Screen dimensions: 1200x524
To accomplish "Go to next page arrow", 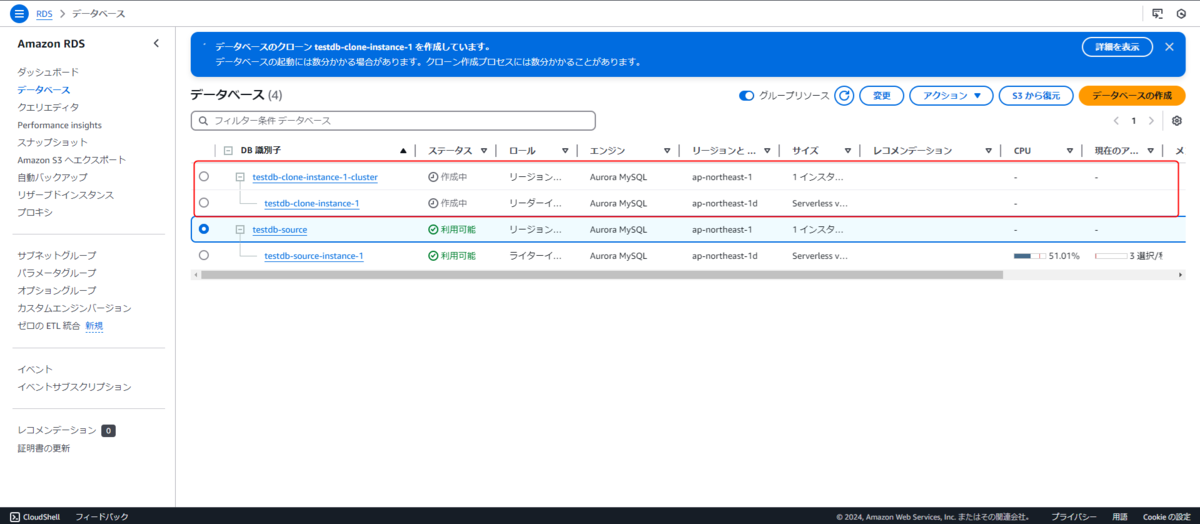I will (1150, 120).
